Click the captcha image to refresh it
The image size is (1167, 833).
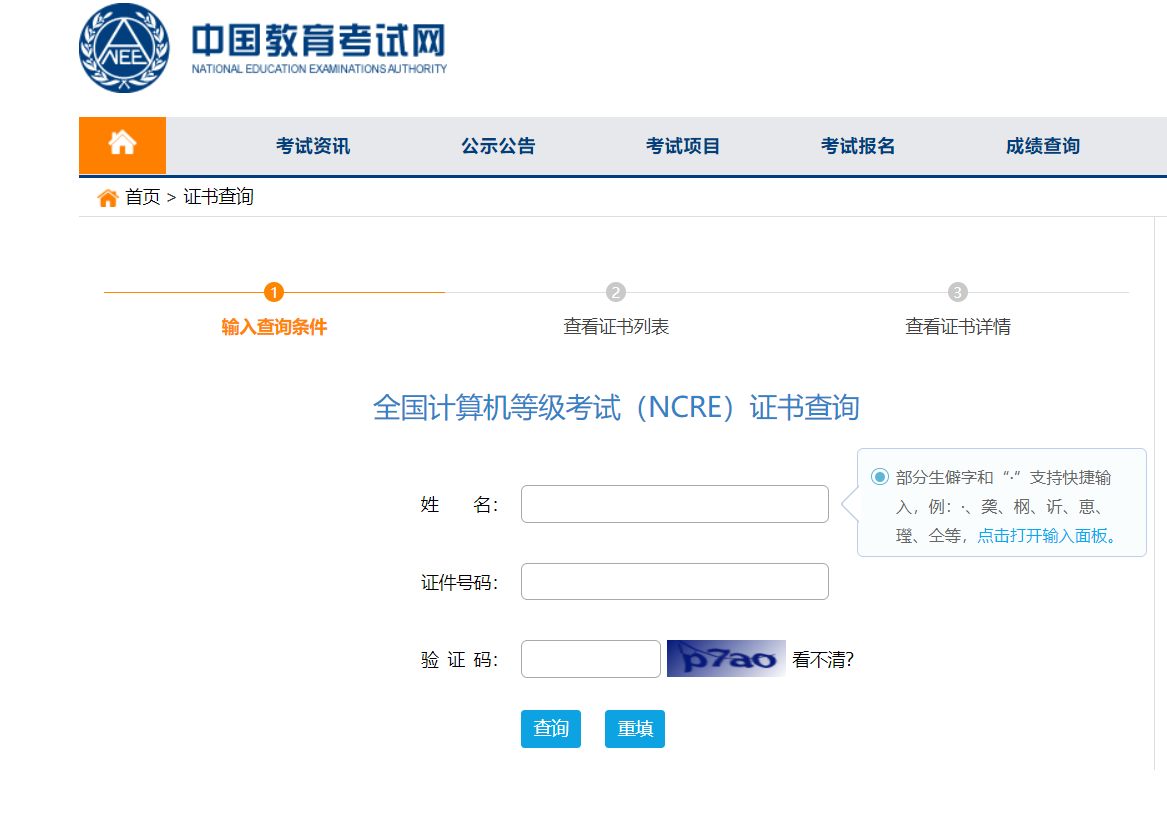[x=726, y=658]
